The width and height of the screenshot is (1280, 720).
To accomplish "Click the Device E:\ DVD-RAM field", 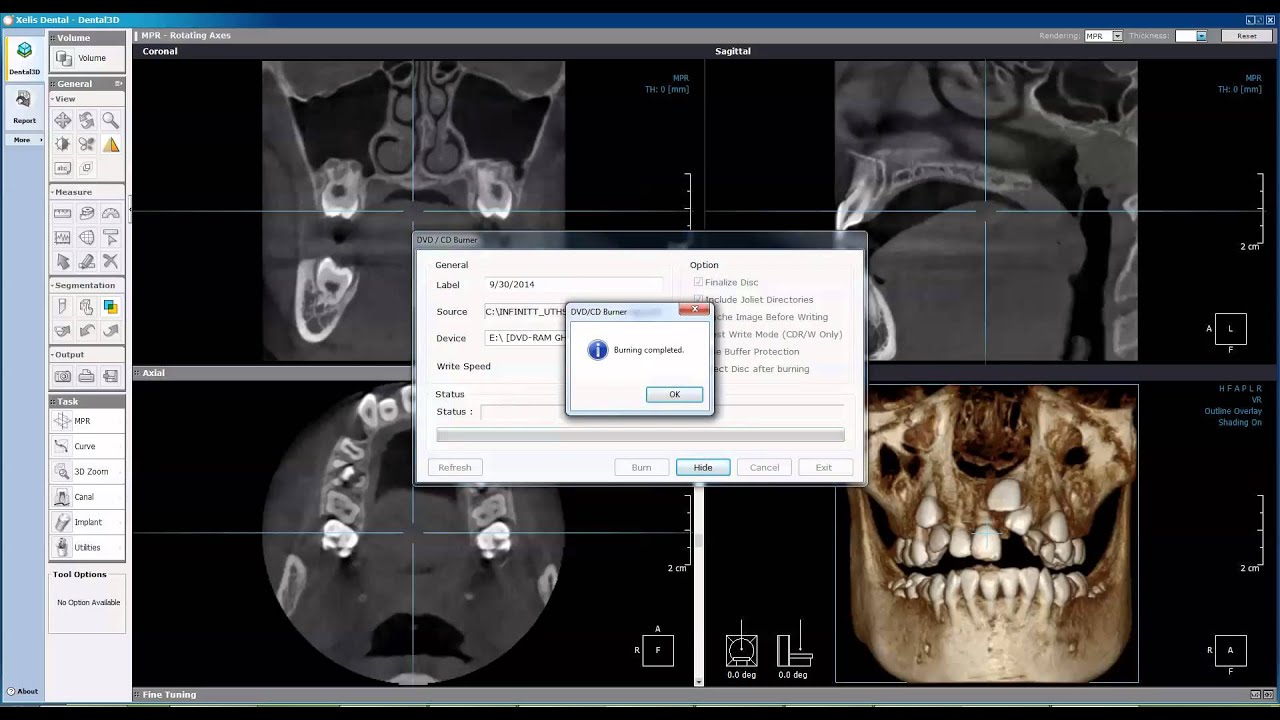I will click(x=526, y=338).
